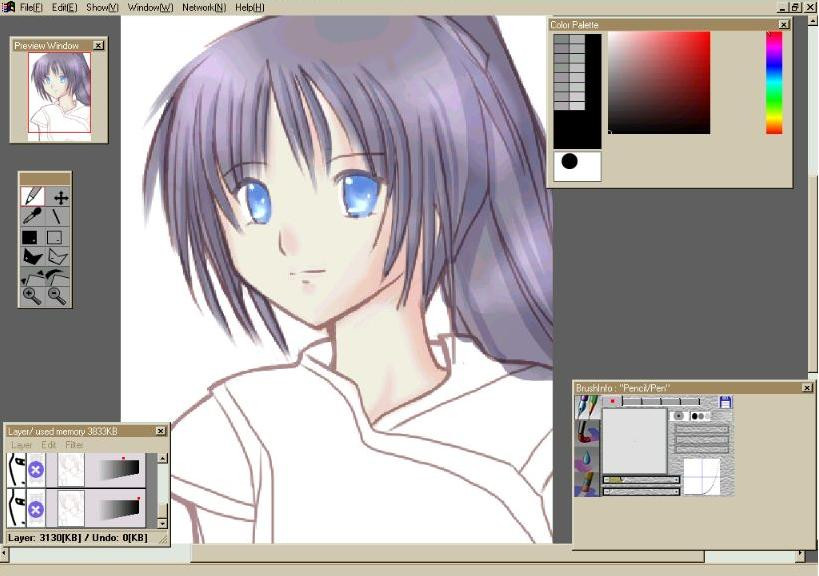Toggle visibility icon of the bottom layer
The width and height of the screenshot is (819, 576).
point(17,509)
